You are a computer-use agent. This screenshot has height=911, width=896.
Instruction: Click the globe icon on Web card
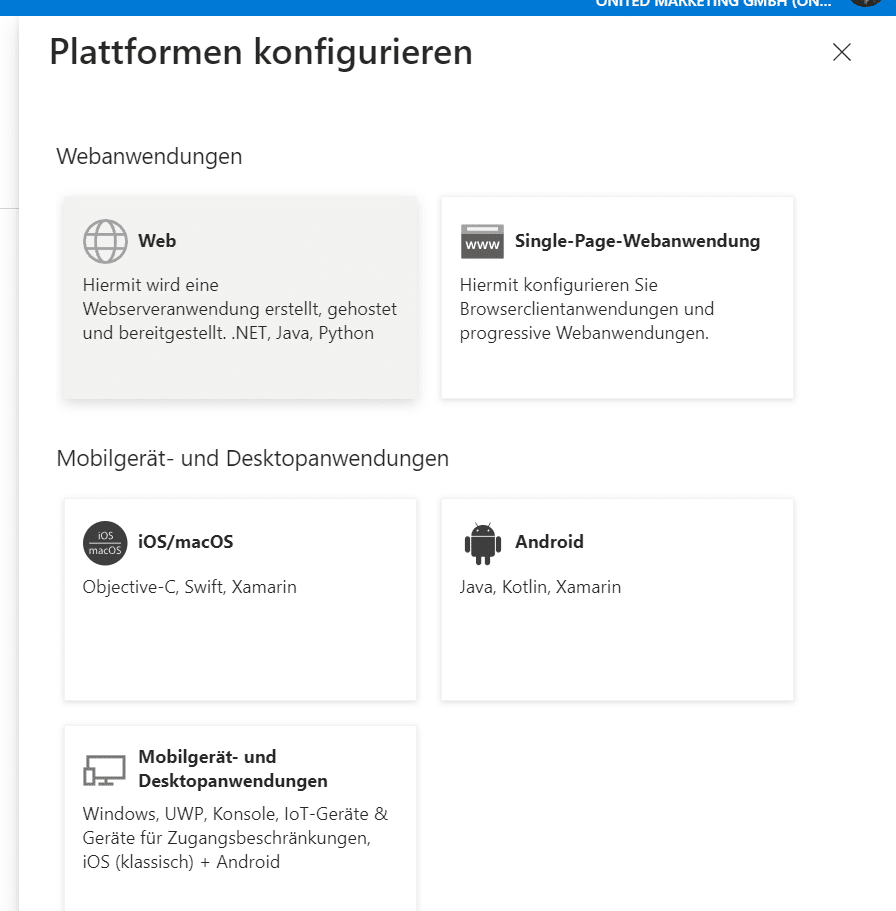(x=105, y=241)
